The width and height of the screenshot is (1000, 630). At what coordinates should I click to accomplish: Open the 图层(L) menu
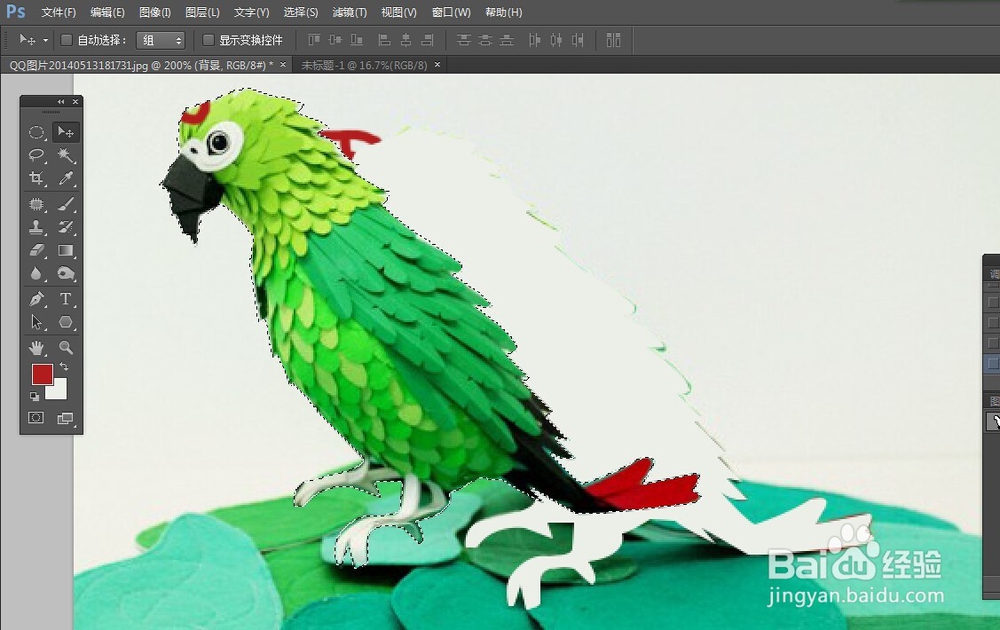point(202,12)
